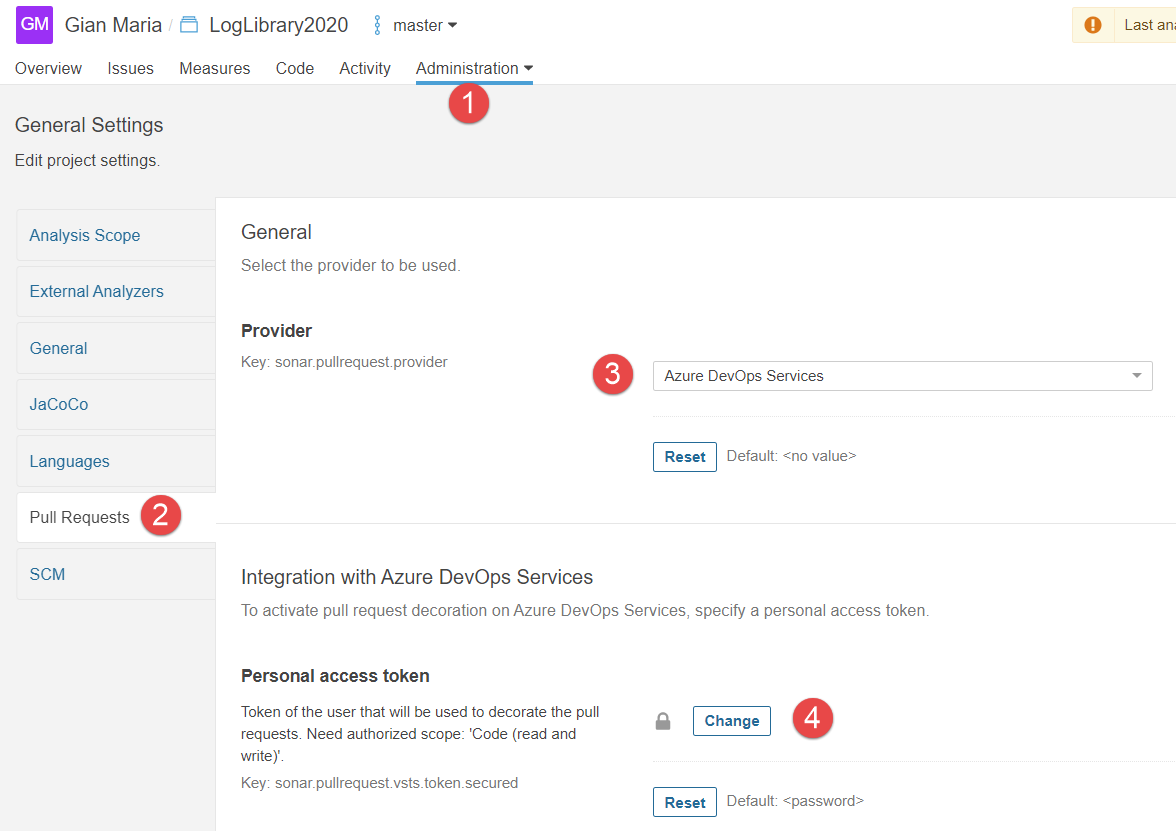Reset the Personal access token setting
Screen dimensions: 1176x831
pos(684,802)
